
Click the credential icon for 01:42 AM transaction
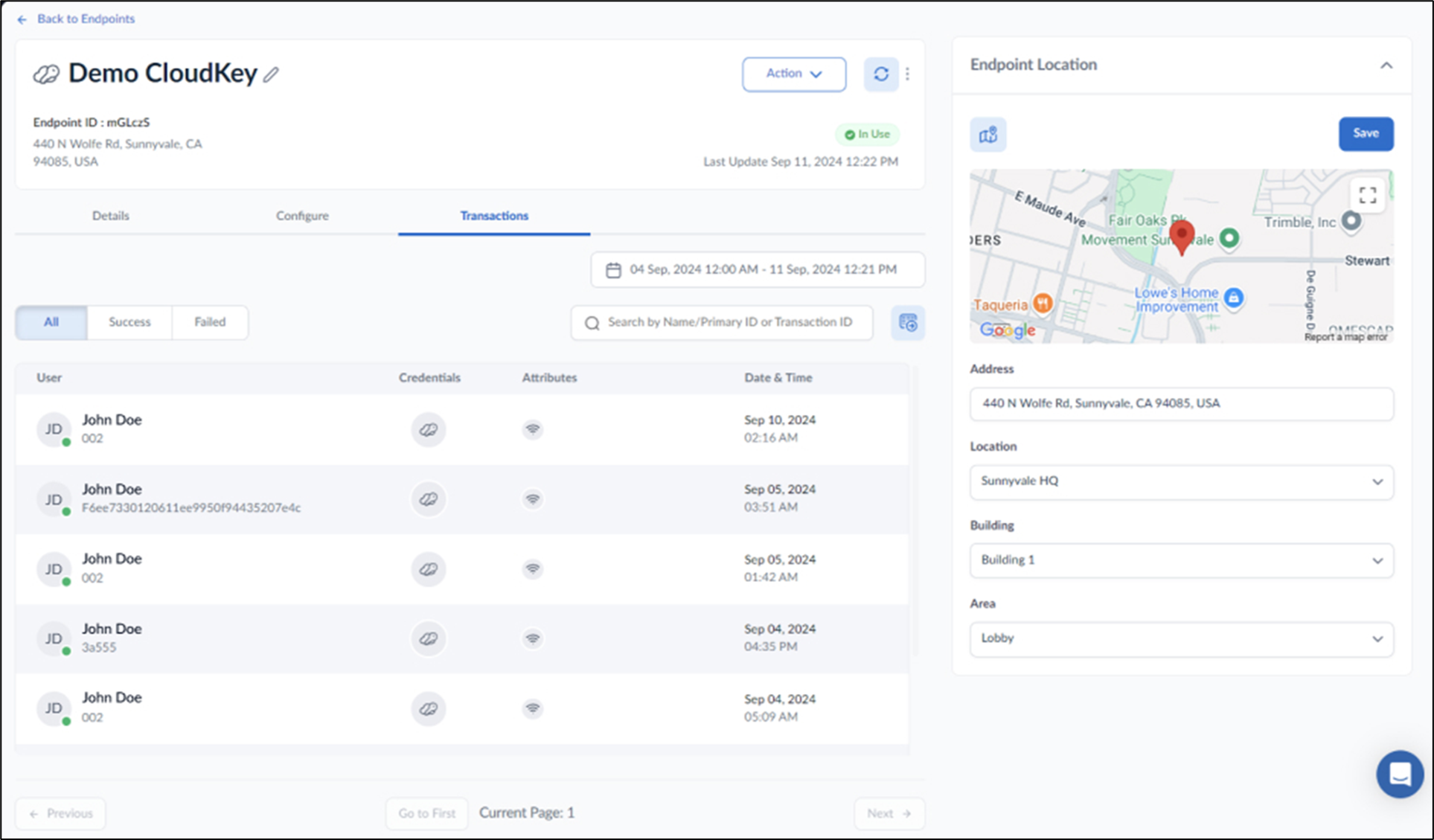(429, 569)
